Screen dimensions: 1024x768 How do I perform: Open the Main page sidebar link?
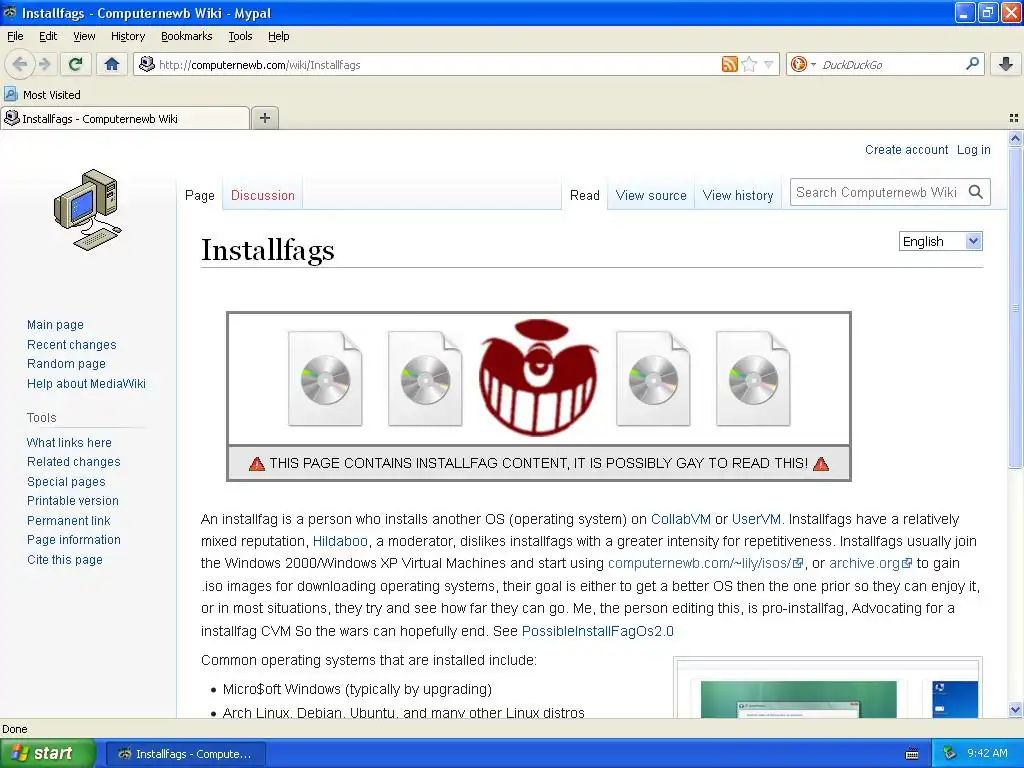coord(56,325)
